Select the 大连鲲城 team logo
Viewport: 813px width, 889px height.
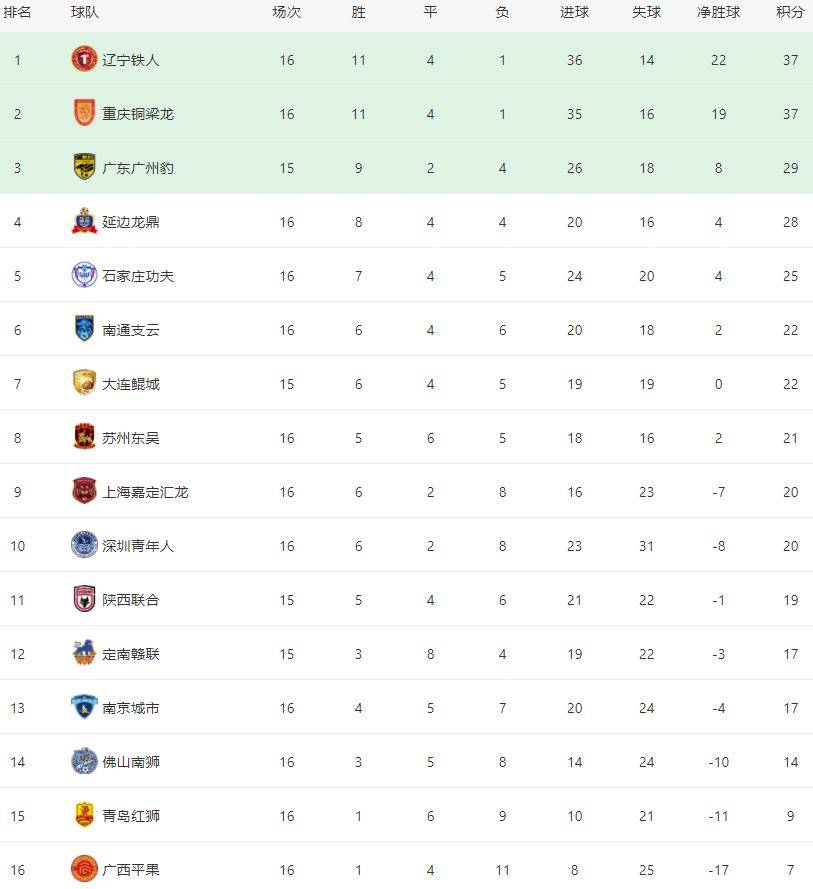(x=84, y=383)
